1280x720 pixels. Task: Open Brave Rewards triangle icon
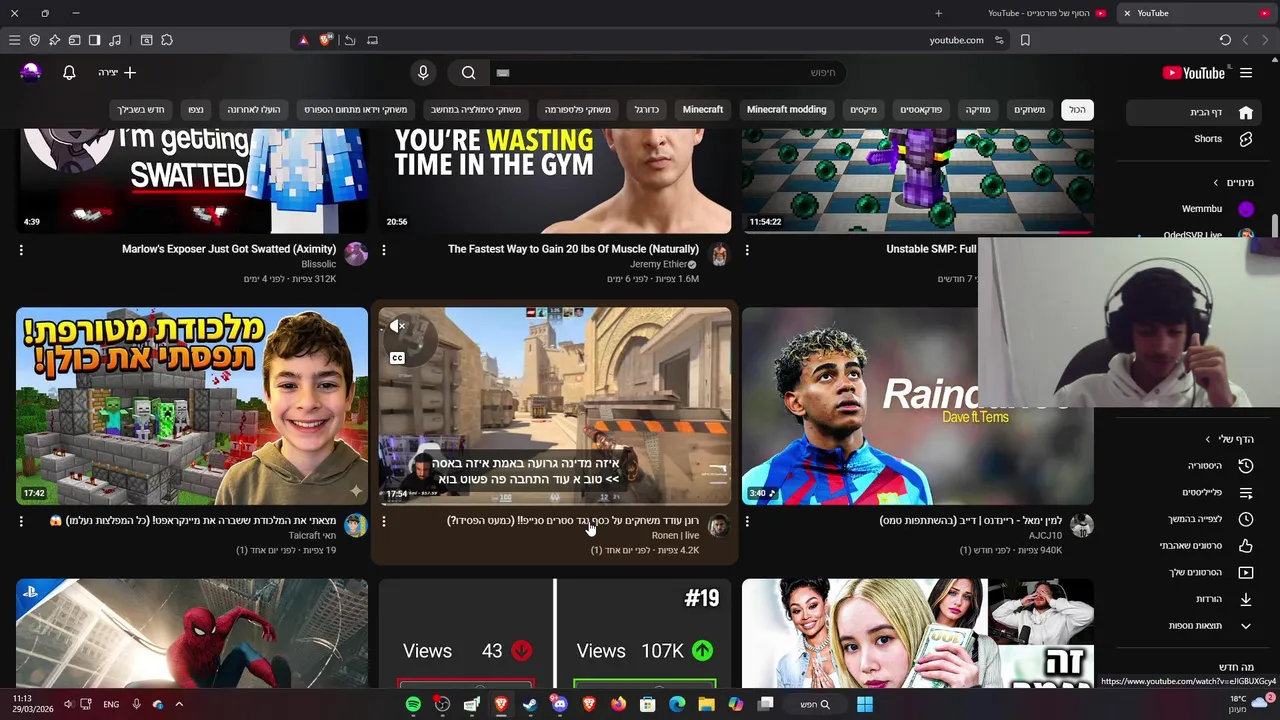303,40
